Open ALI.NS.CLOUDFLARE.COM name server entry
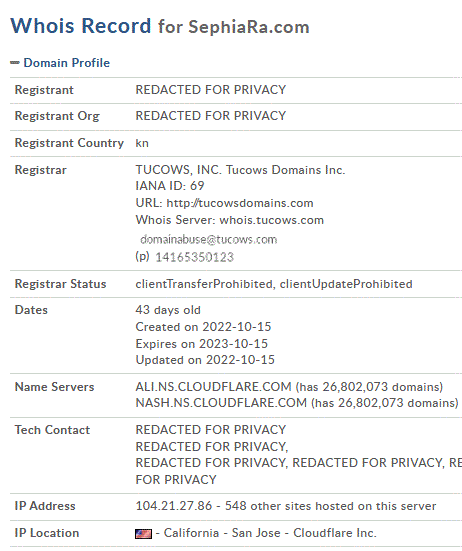This screenshot has width=462, height=551. [x=213, y=387]
